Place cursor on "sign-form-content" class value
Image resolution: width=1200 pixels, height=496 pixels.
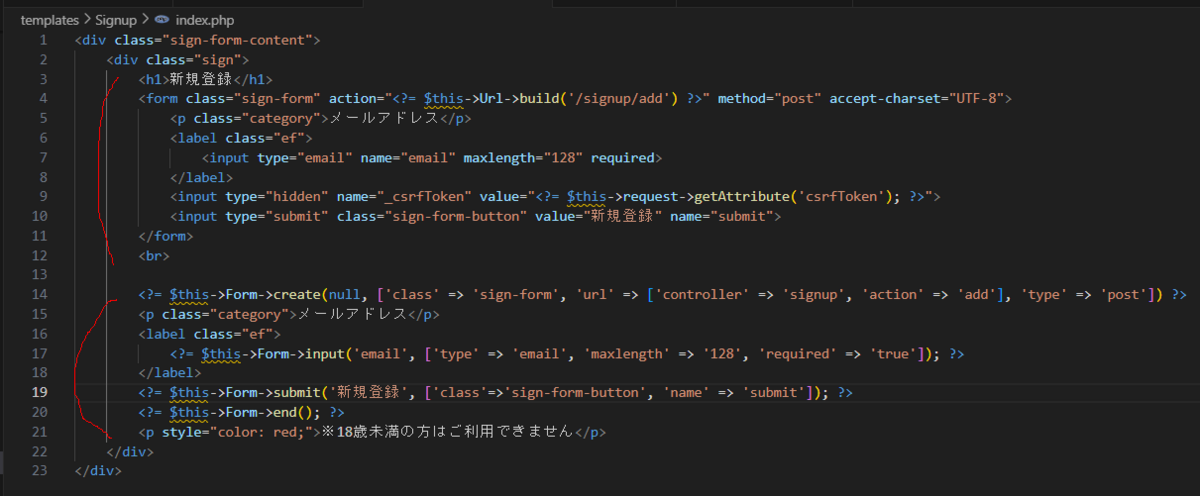click(x=243, y=40)
